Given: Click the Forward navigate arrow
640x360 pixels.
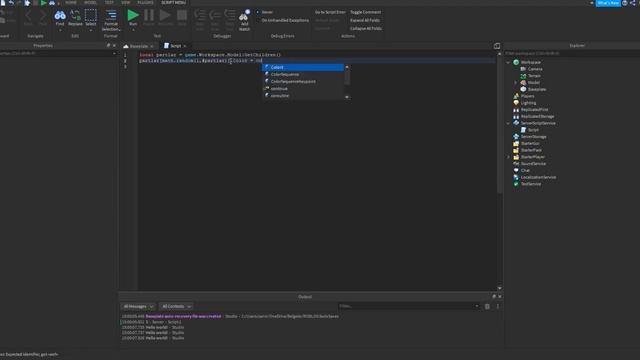Looking at the screenshot, I should click(43, 16).
